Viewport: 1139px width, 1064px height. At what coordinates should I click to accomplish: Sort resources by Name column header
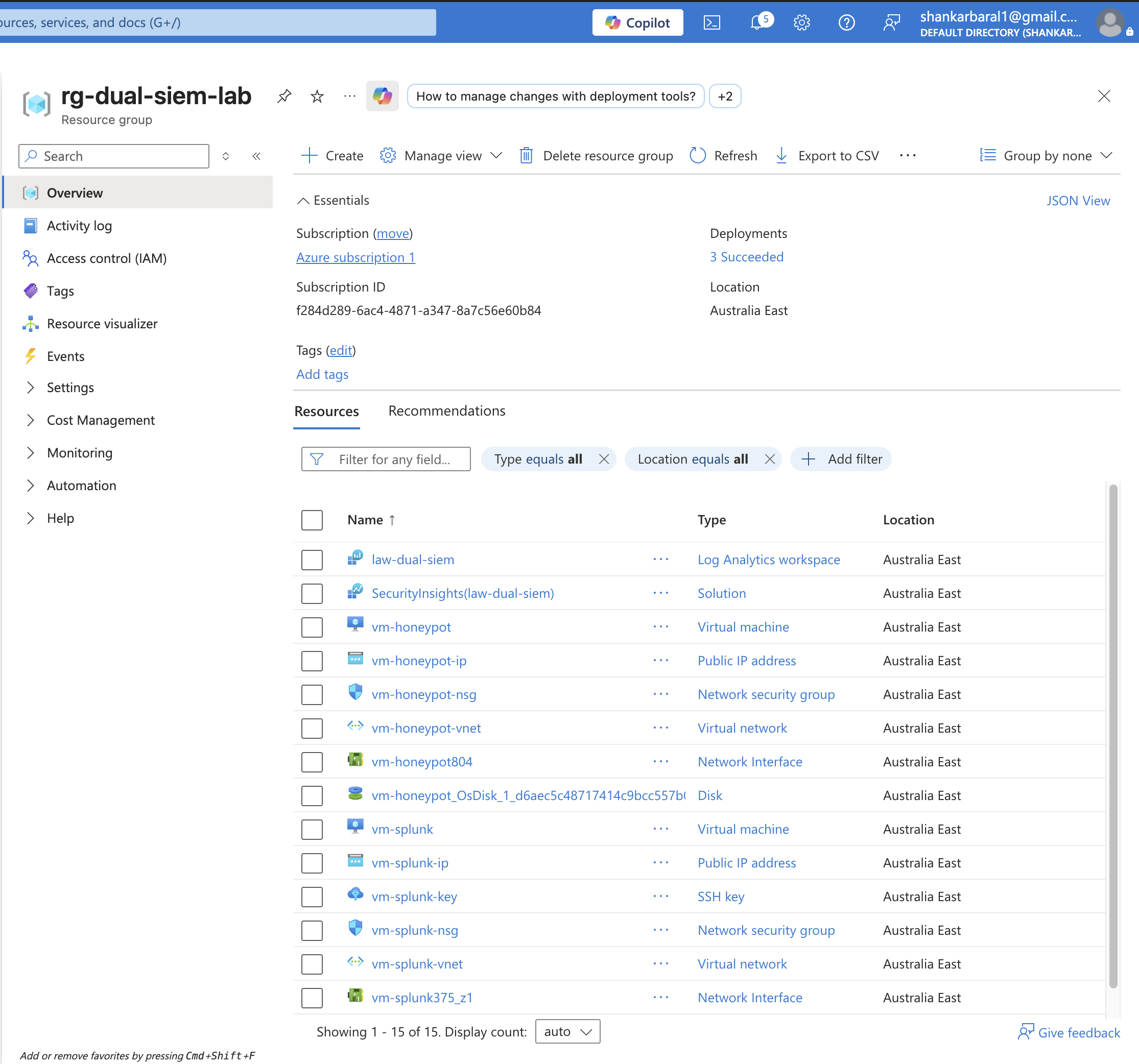pyautogui.click(x=371, y=520)
